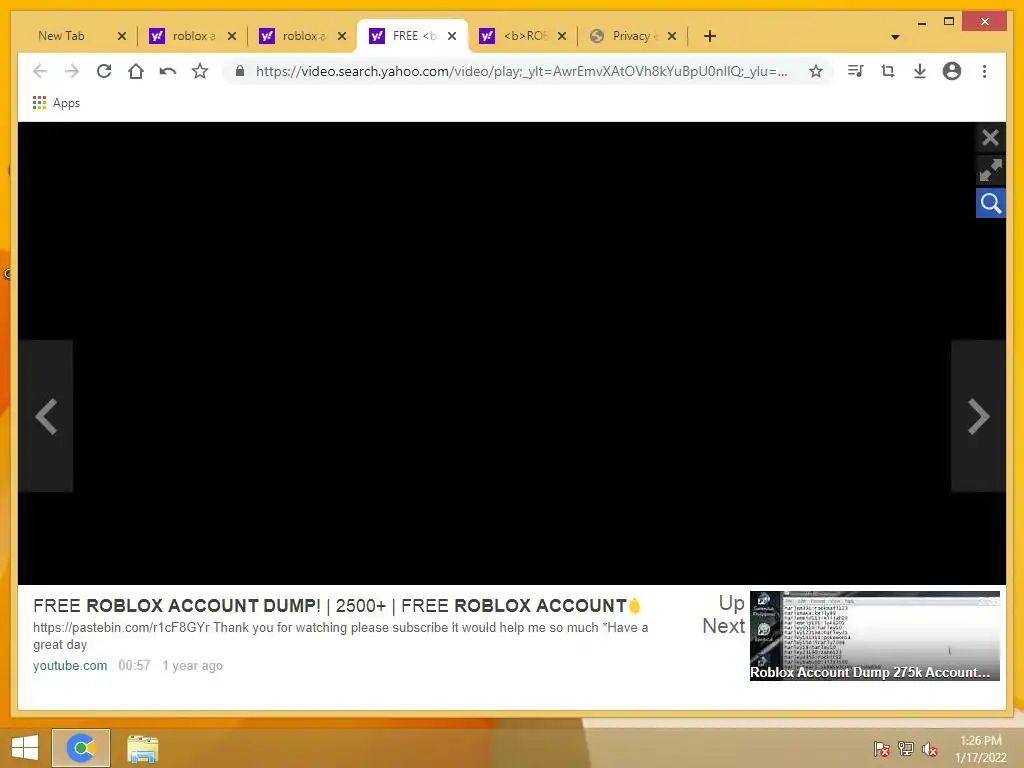The image size is (1024, 768).
Task: View site security padlock info
Action: pyautogui.click(x=240, y=71)
